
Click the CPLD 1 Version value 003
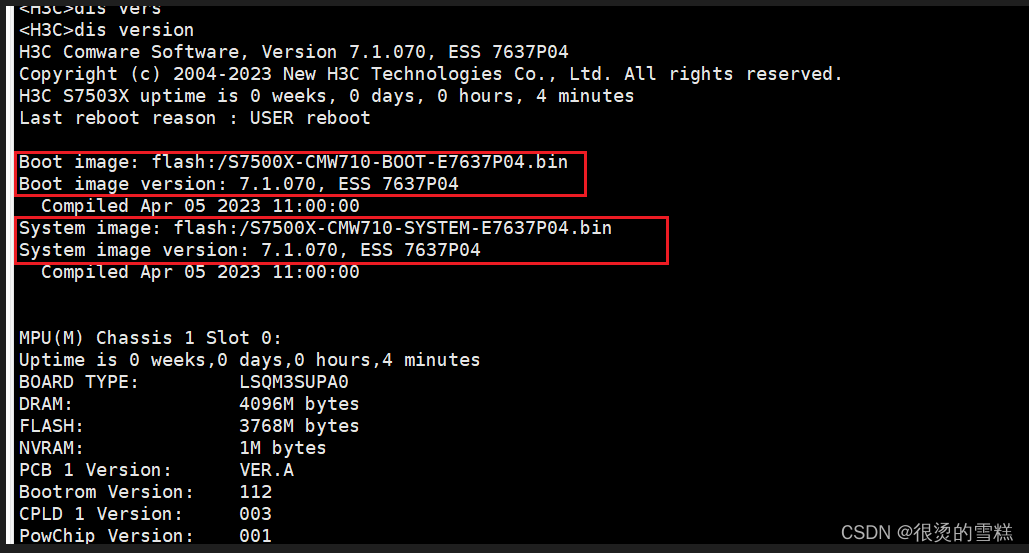click(255, 514)
